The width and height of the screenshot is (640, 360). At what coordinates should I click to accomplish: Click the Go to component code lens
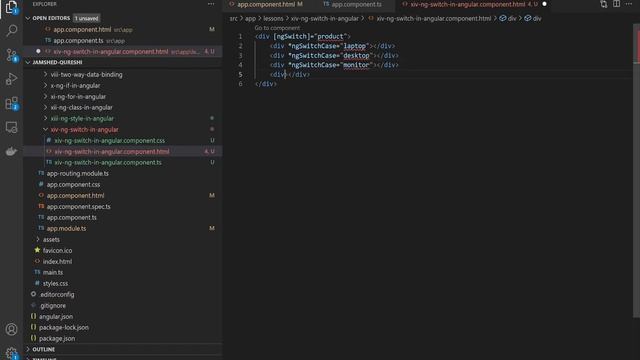pyautogui.click(x=277, y=28)
